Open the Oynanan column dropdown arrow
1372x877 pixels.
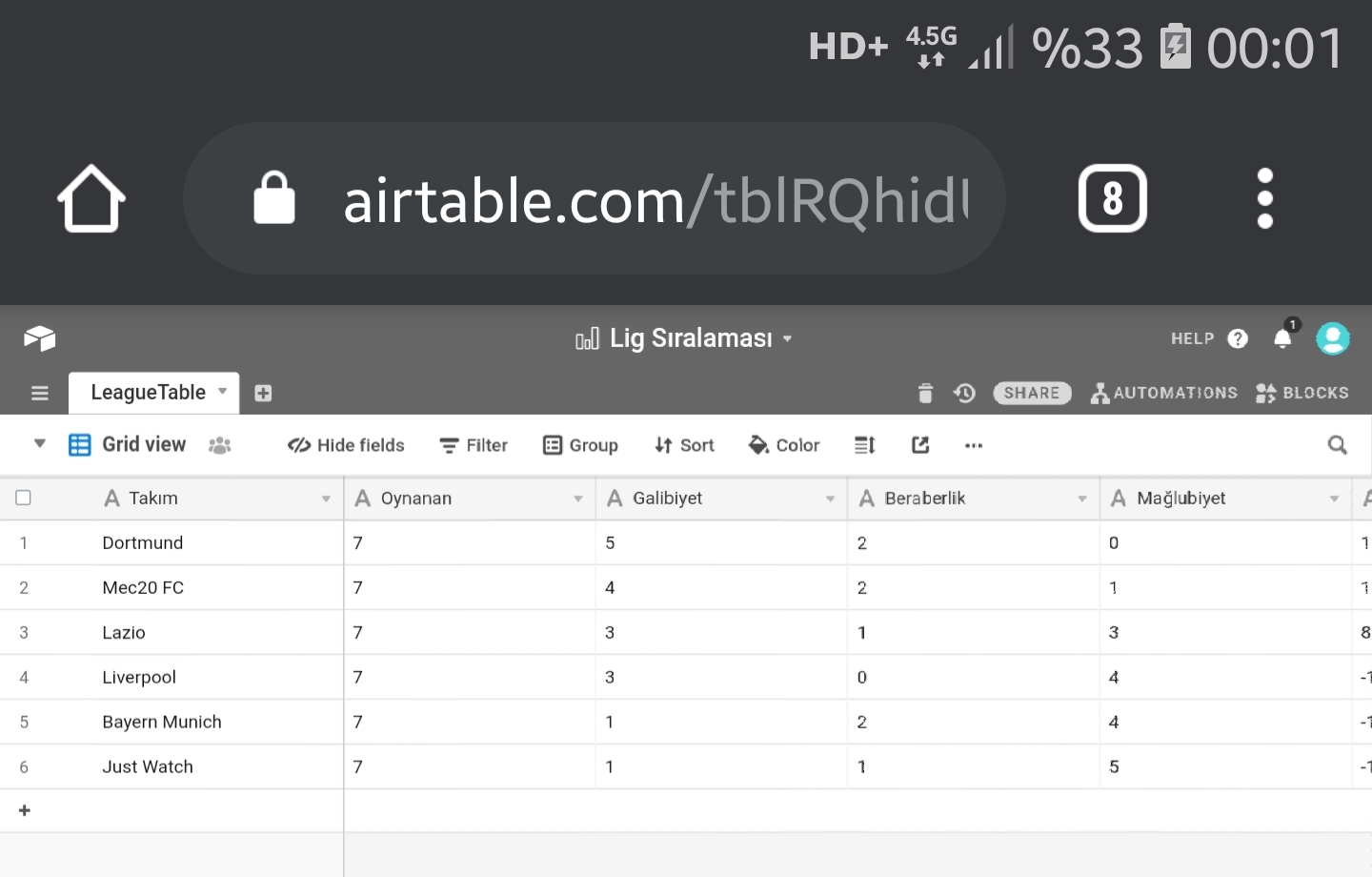click(577, 499)
